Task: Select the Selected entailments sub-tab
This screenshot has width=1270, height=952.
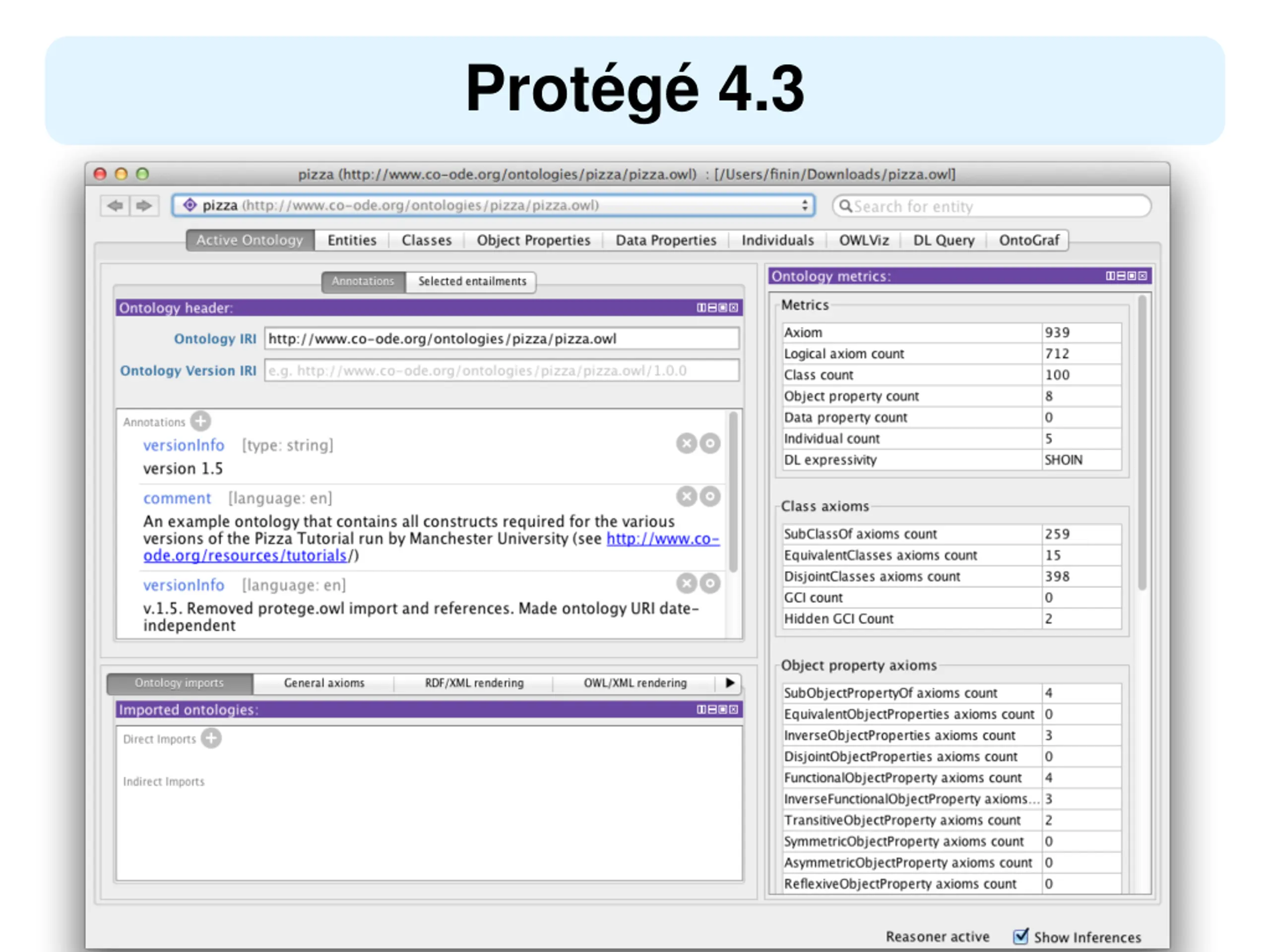Action: click(x=472, y=281)
